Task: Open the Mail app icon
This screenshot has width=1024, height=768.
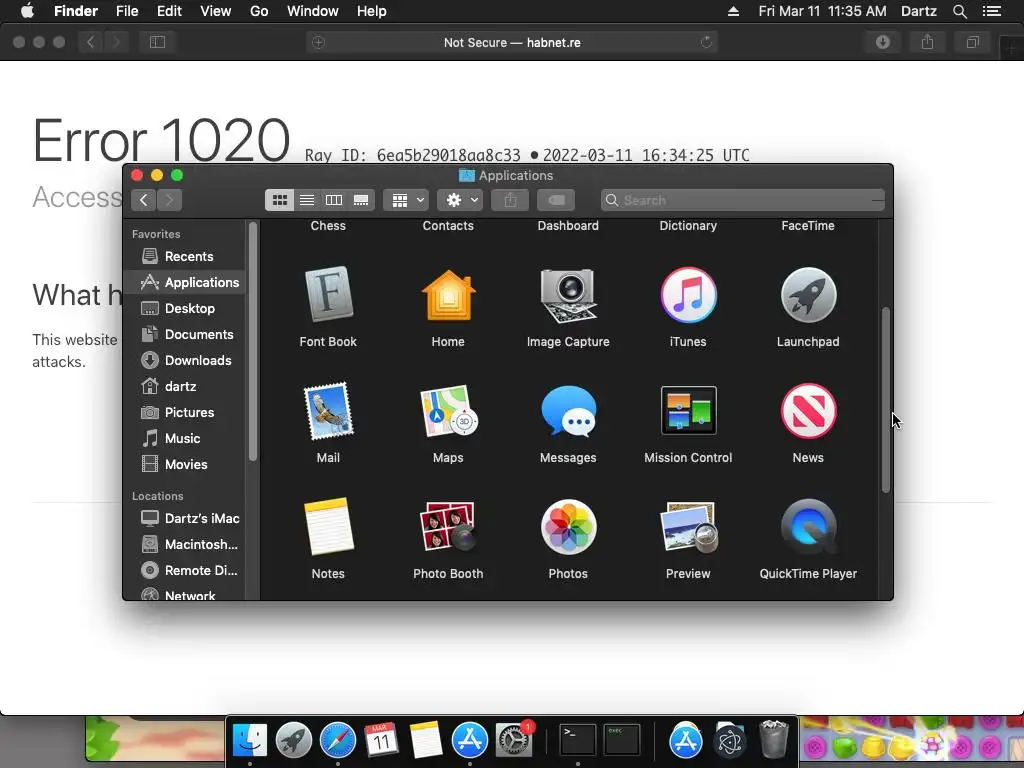Action: pos(328,411)
